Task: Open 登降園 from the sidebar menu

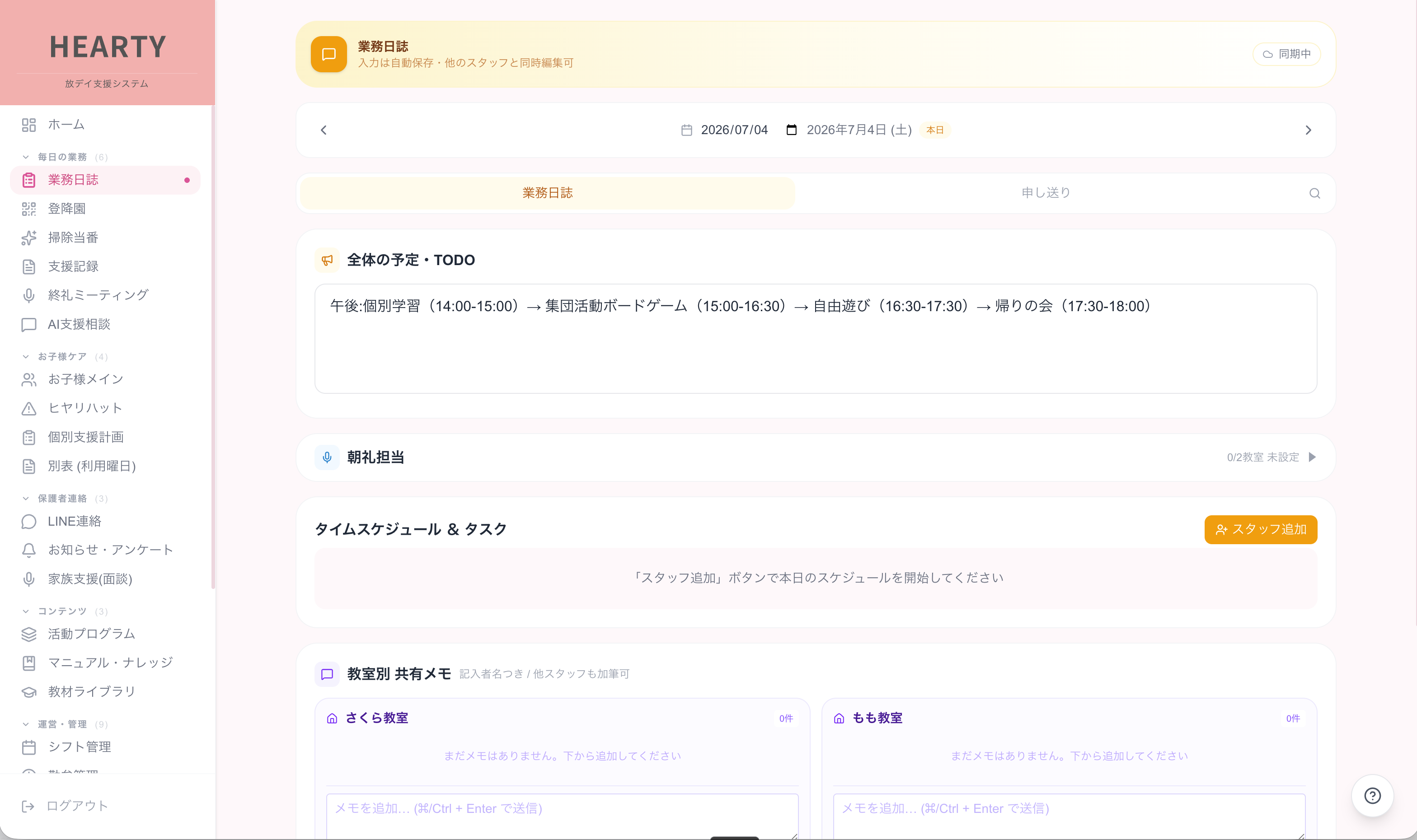Action: point(105,209)
